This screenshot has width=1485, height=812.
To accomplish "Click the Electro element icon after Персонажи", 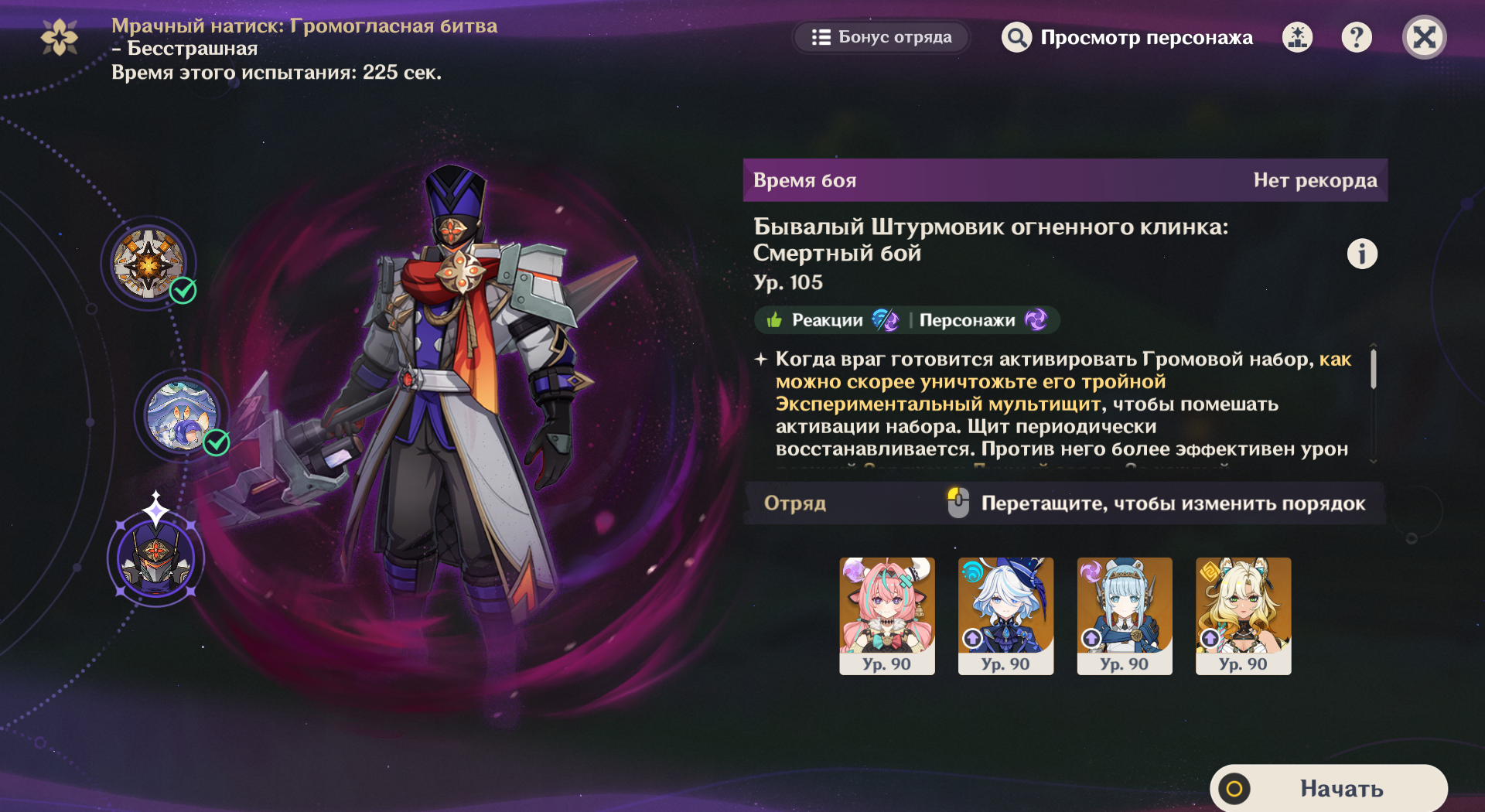I will [1036, 319].
